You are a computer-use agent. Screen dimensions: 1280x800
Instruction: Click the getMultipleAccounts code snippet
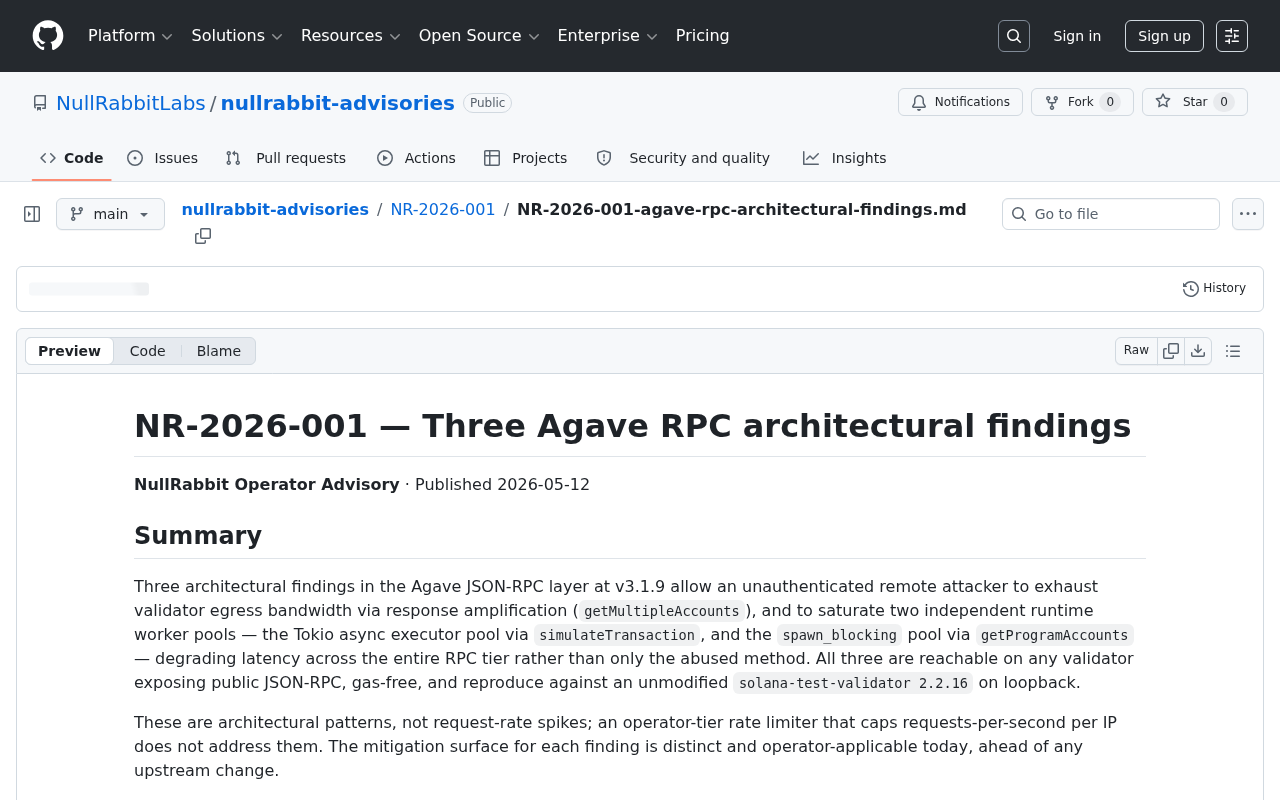pos(662,611)
